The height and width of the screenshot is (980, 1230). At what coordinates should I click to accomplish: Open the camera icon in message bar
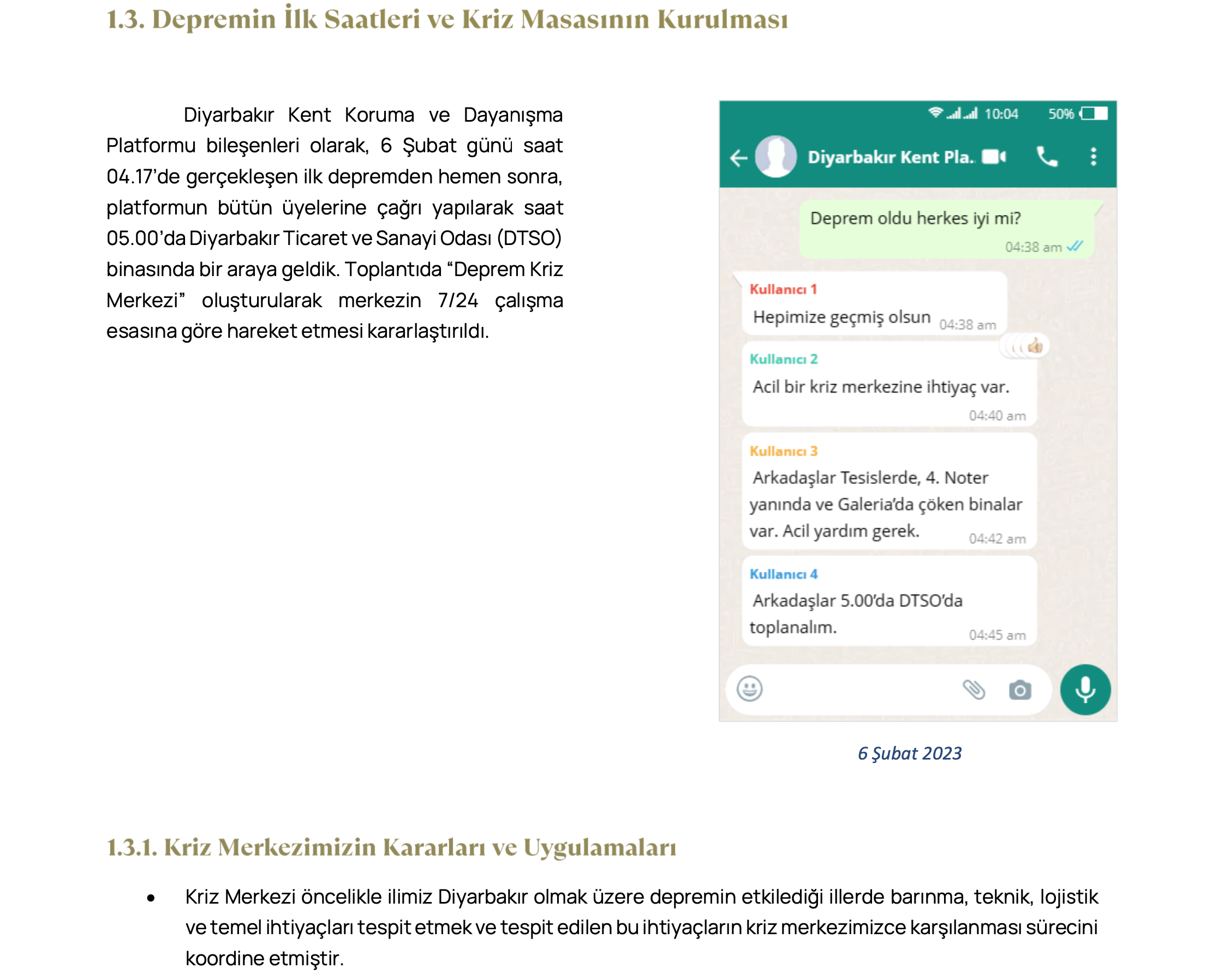[x=1019, y=690]
